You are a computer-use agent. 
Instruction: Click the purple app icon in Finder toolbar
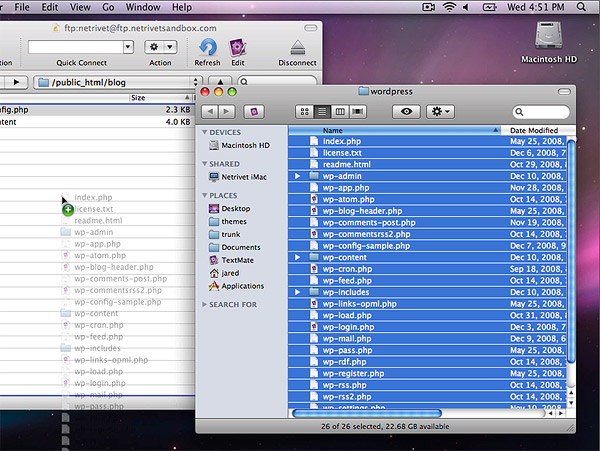tap(254, 111)
